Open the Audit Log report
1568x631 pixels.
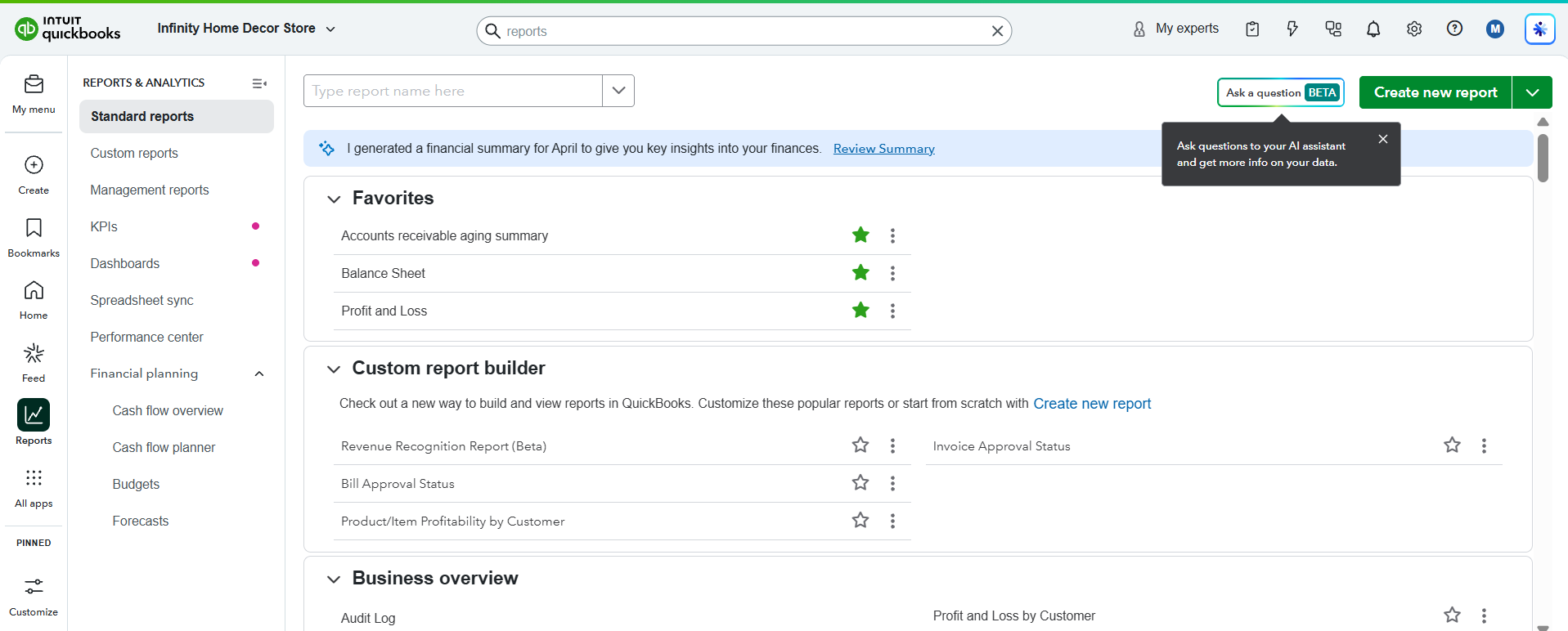(368, 618)
